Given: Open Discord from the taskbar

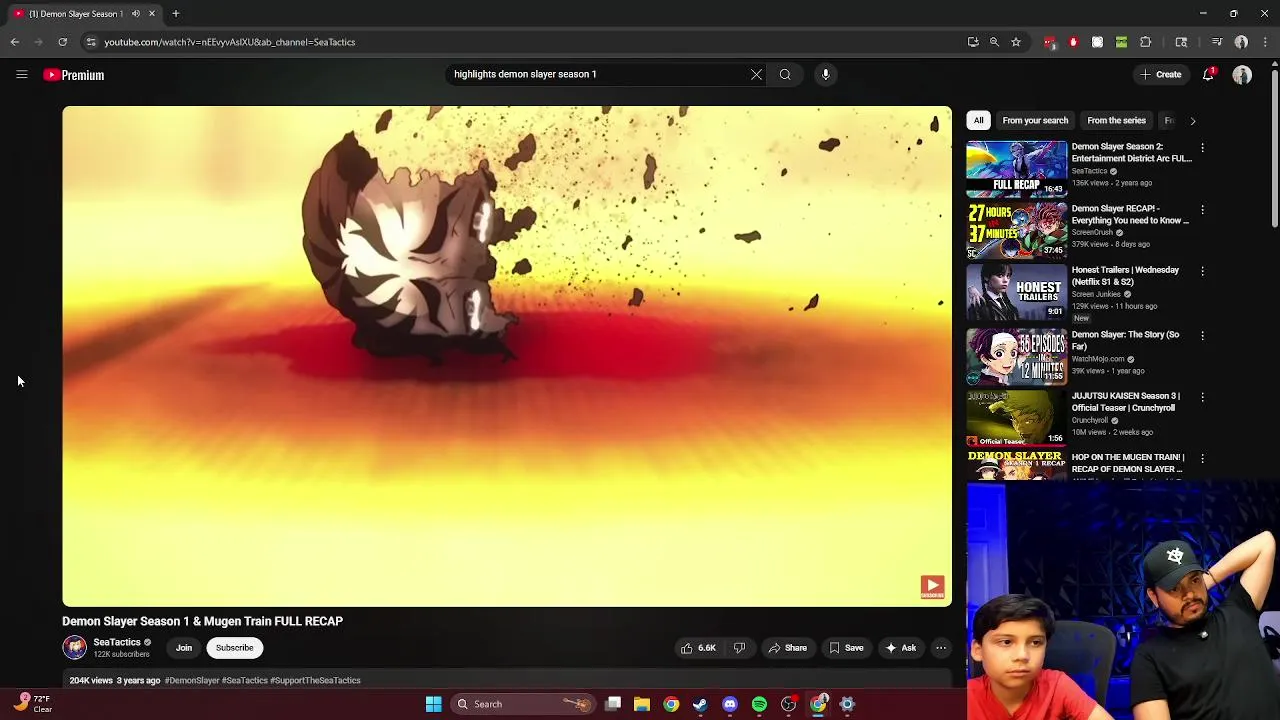Looking at the screenshot, I should 730,704.
